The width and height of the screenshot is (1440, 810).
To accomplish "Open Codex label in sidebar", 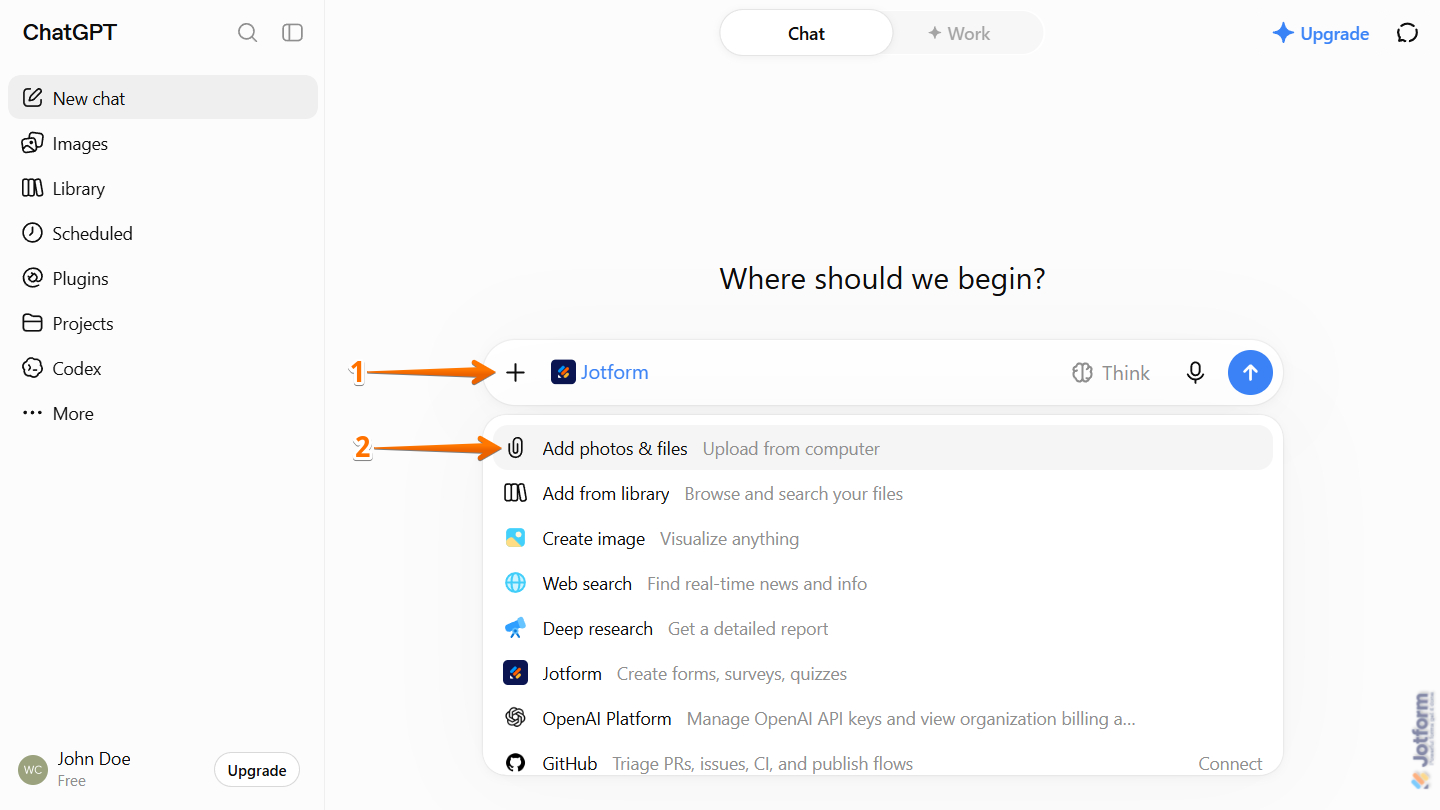I will click(77, 368).
